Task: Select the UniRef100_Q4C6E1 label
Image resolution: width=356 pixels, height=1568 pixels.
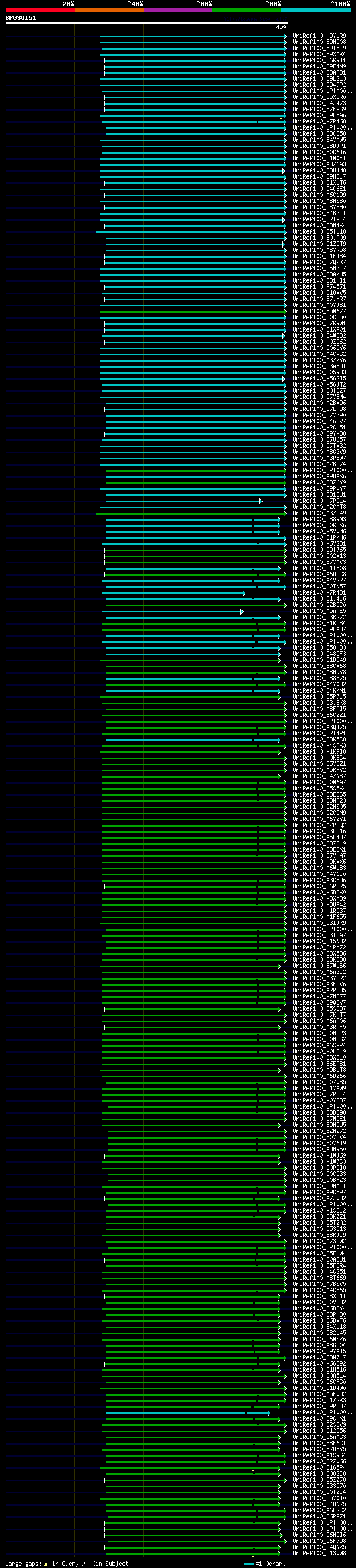Action: (x=319, y=189)
